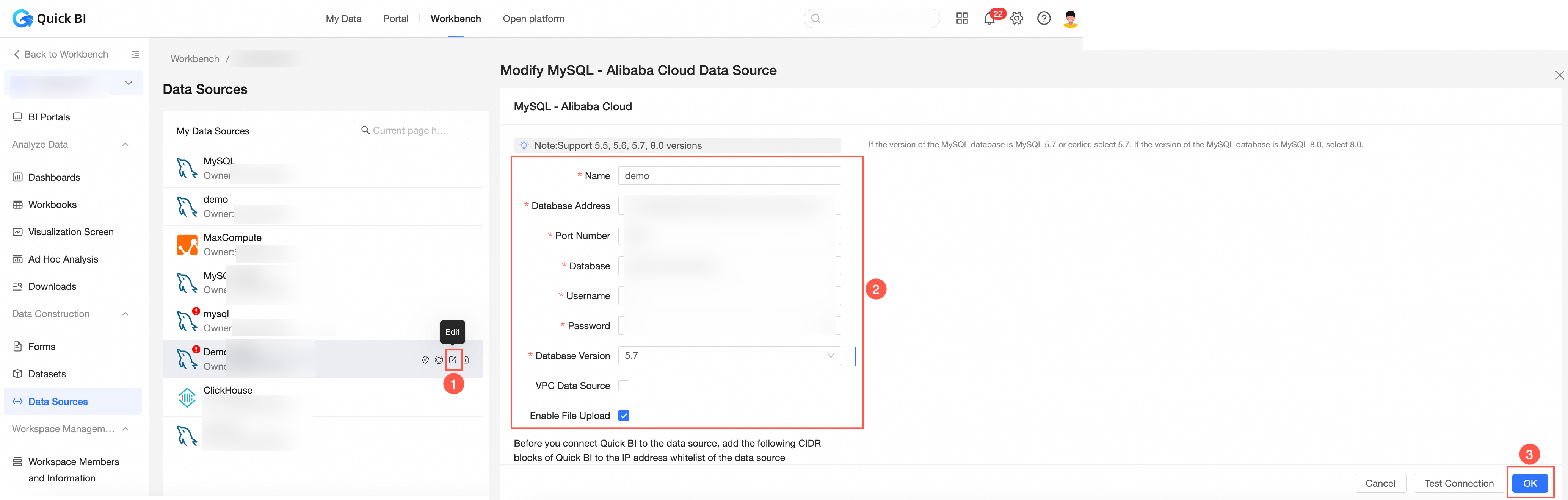
Task: Open the settings gear icon
Action: [1016, 19]
